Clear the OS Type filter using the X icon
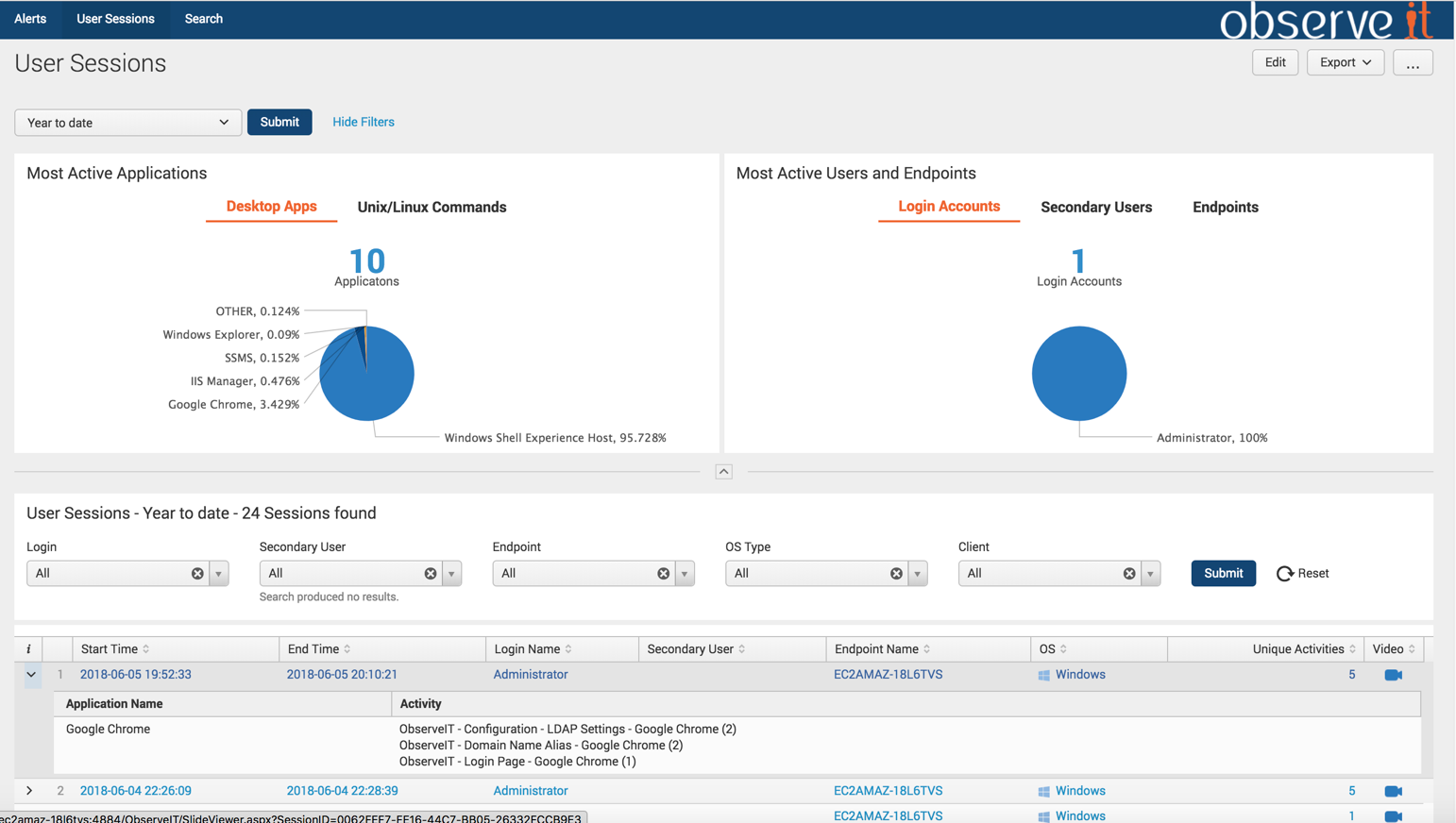 pos(895,573)
